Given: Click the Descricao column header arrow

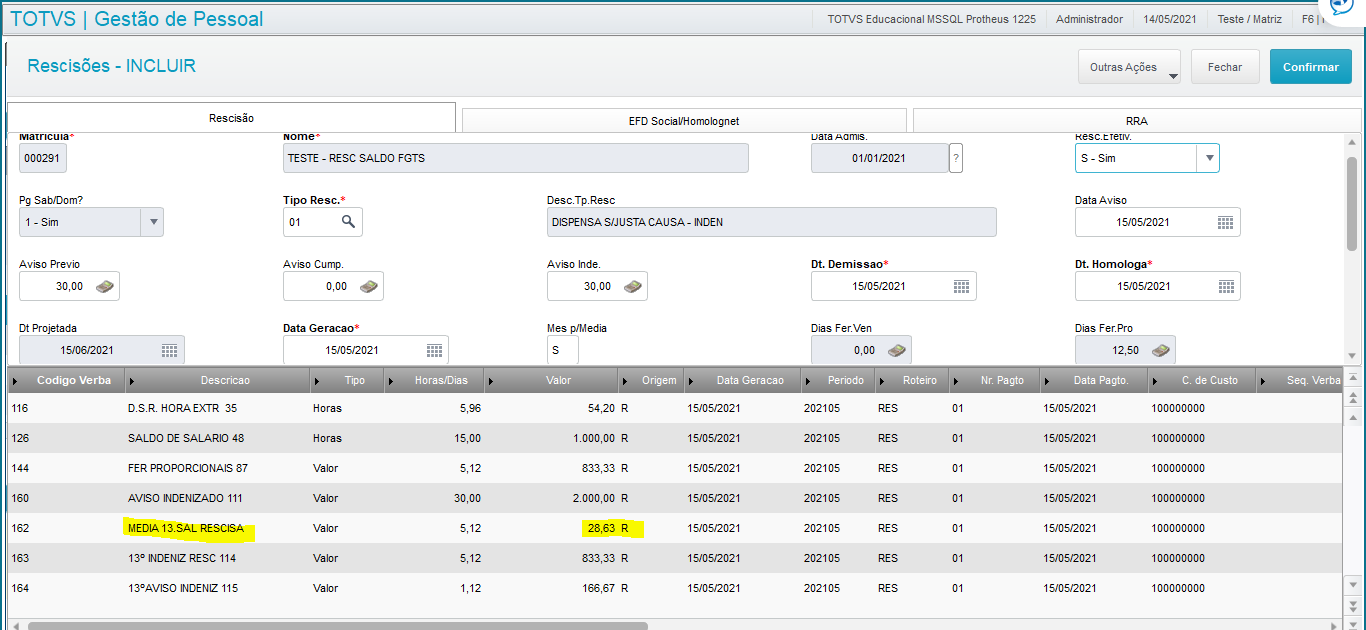Looking at the screenshot, I should (x=133, y=381).
